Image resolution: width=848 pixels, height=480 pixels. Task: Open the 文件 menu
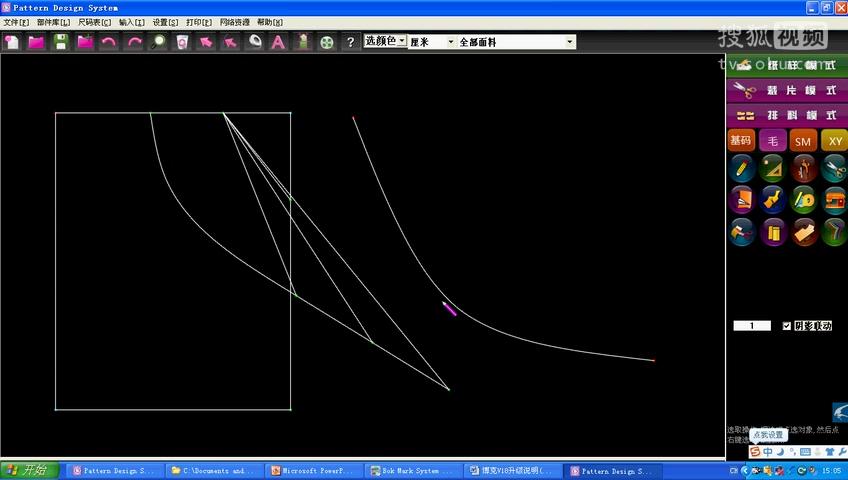click(x=16, y=22)
